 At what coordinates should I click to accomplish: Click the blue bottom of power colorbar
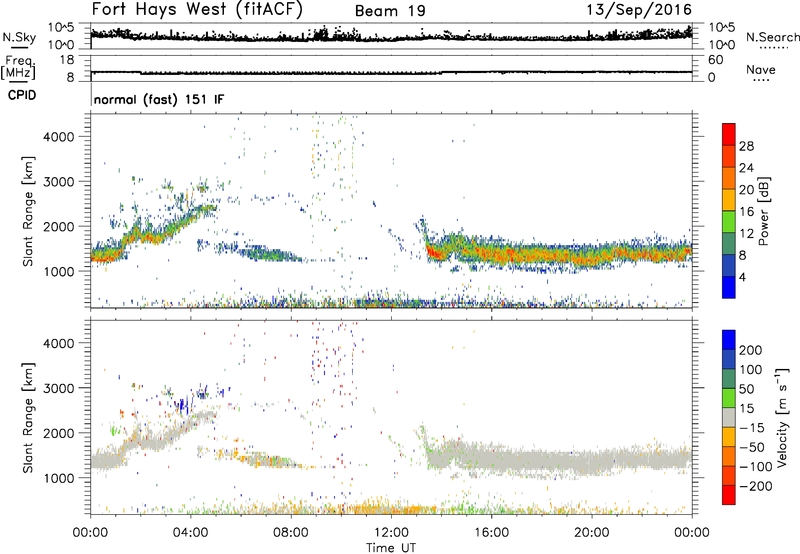[729, 287]
